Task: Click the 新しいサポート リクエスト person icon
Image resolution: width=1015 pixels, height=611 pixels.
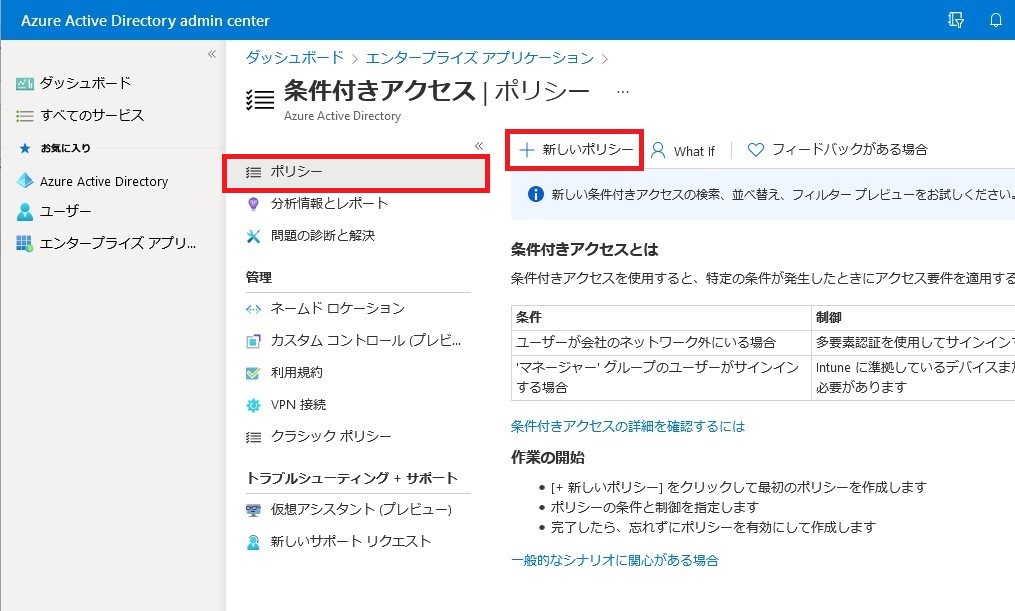Action: tap(253, 542)
